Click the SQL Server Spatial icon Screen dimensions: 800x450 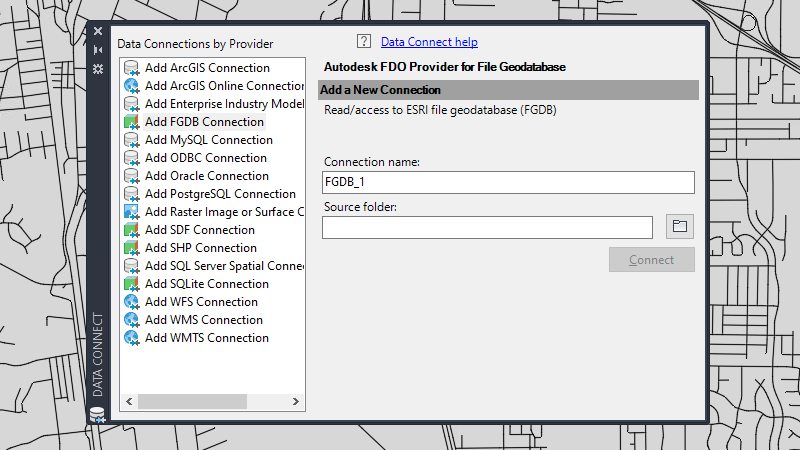132,266
